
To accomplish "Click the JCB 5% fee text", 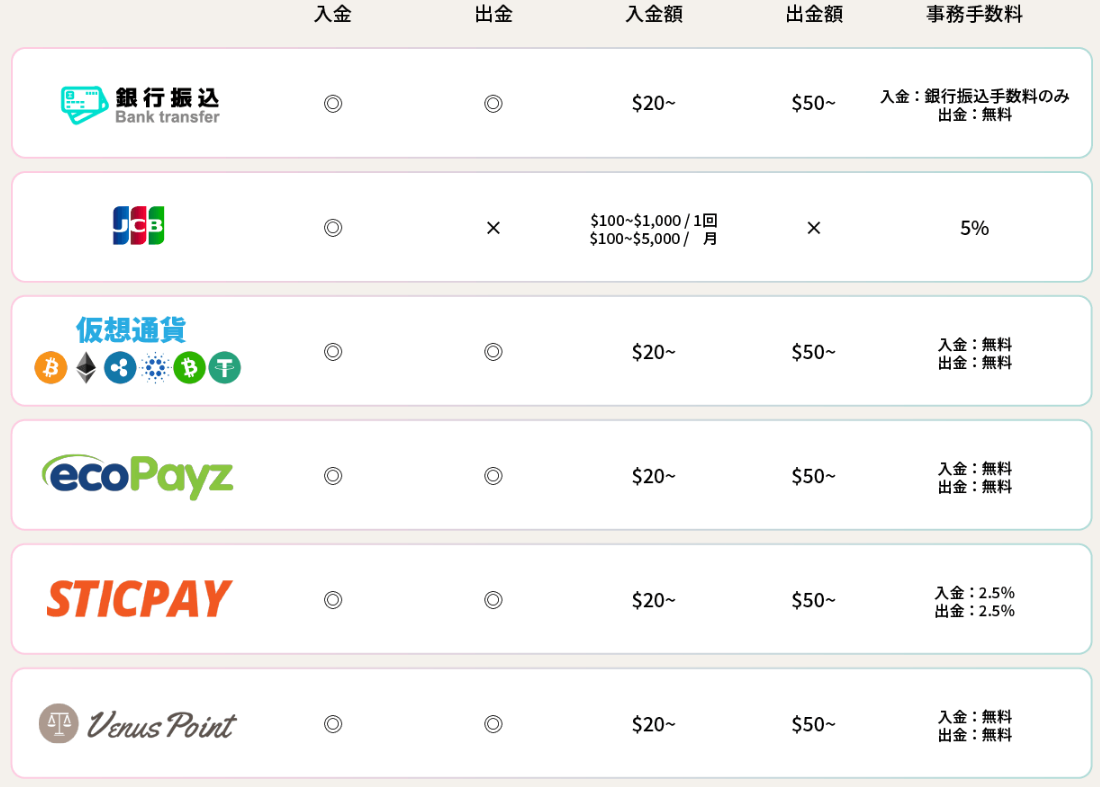I will [974, 228].
